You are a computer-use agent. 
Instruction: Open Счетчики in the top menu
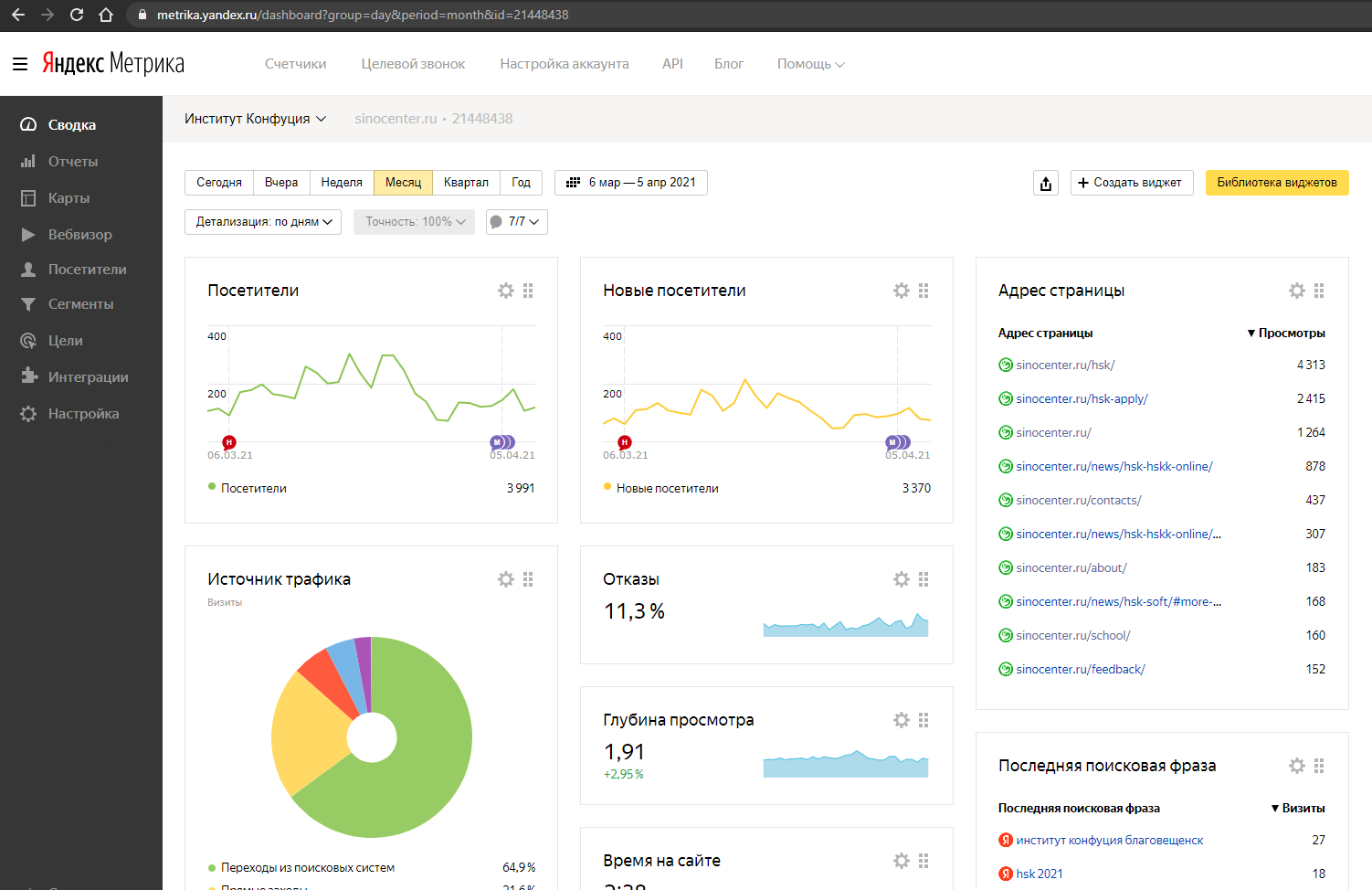tap(295, 64)
